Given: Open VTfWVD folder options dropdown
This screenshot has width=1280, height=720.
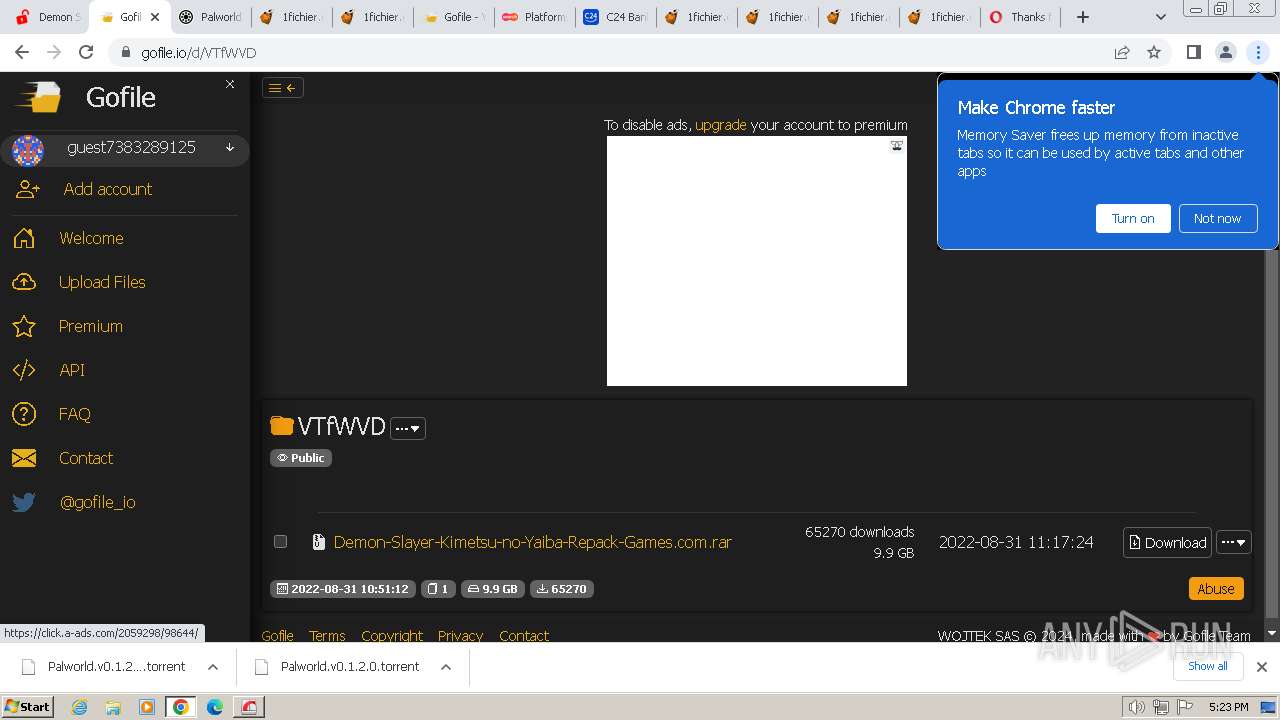Looking at the screenshot, I should tap(408, 428).
